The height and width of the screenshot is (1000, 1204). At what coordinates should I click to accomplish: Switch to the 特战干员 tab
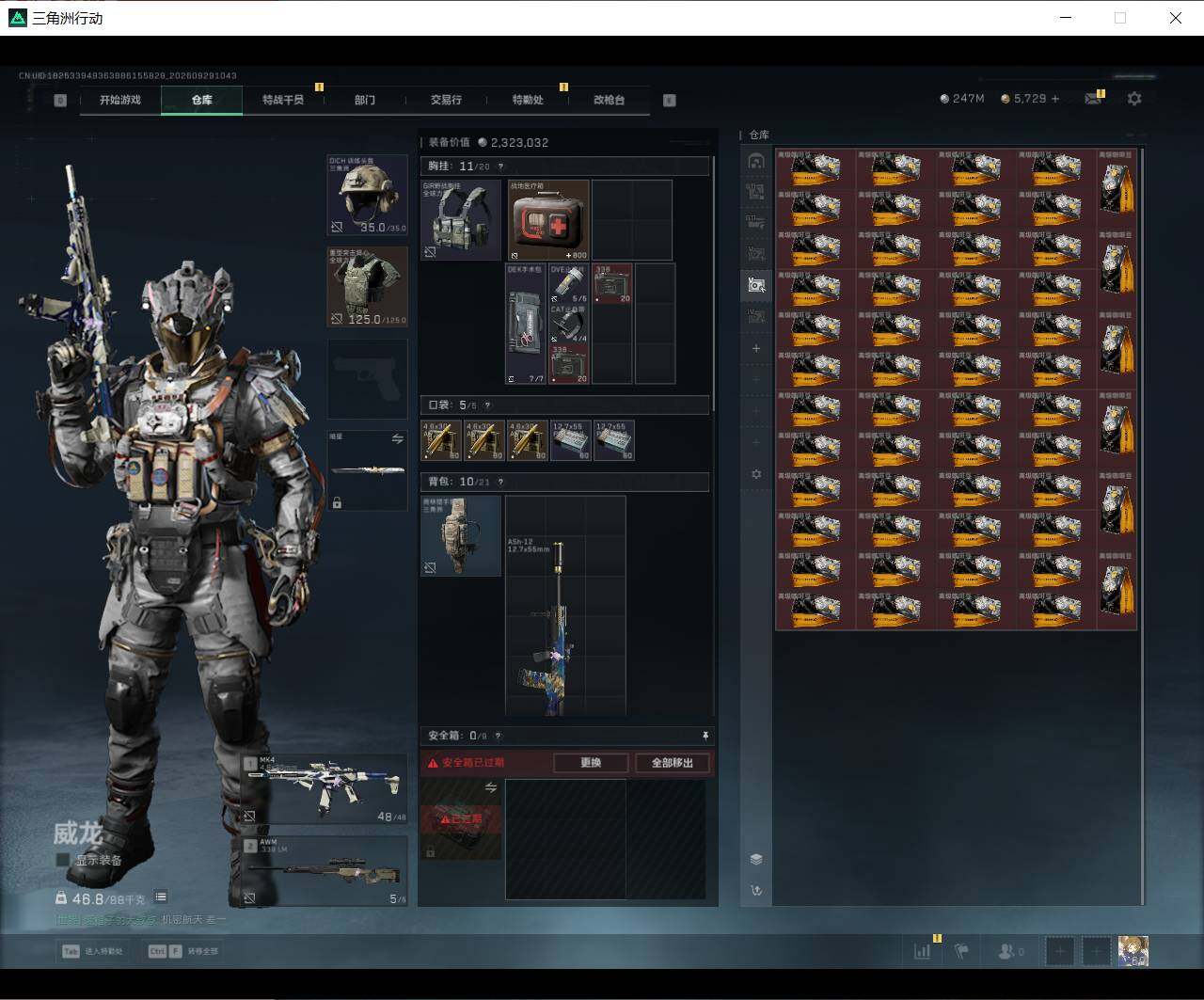pyautogui.click(x=283, y=100)
